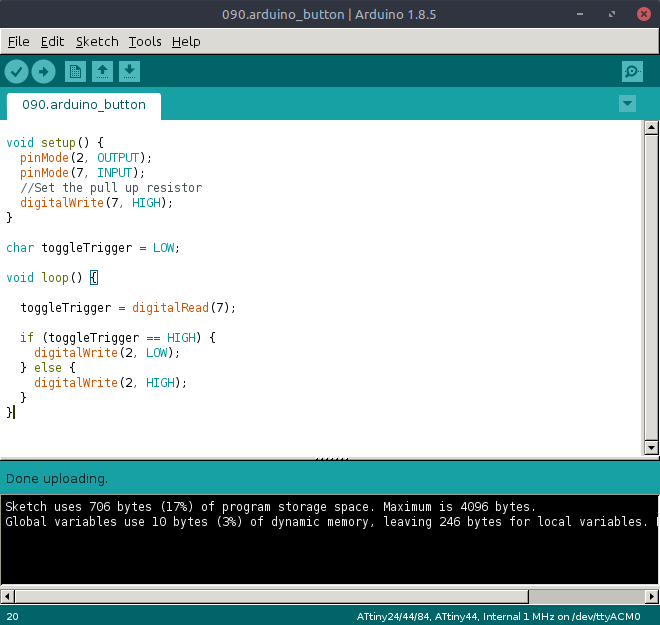The width and height of the screenshot is (660, 625).
Task: Click the '//Set the pull up resistor' comment
Action: 111,188
